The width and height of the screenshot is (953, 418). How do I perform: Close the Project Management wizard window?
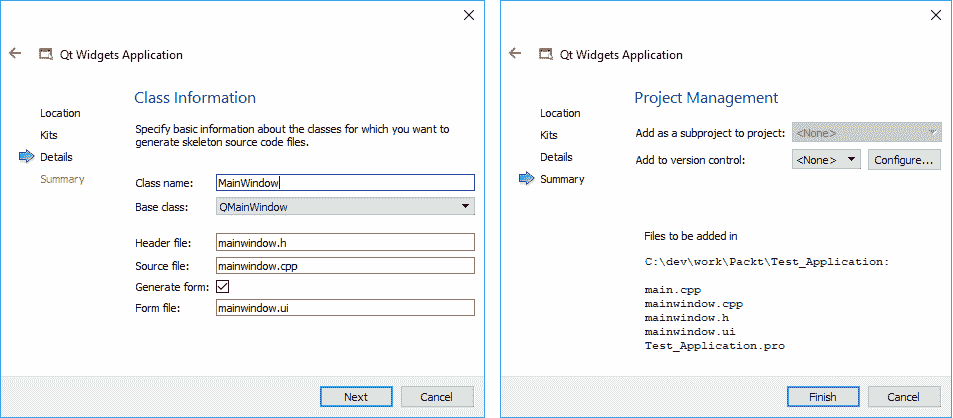pyautogui.click(x=934, y=15)
